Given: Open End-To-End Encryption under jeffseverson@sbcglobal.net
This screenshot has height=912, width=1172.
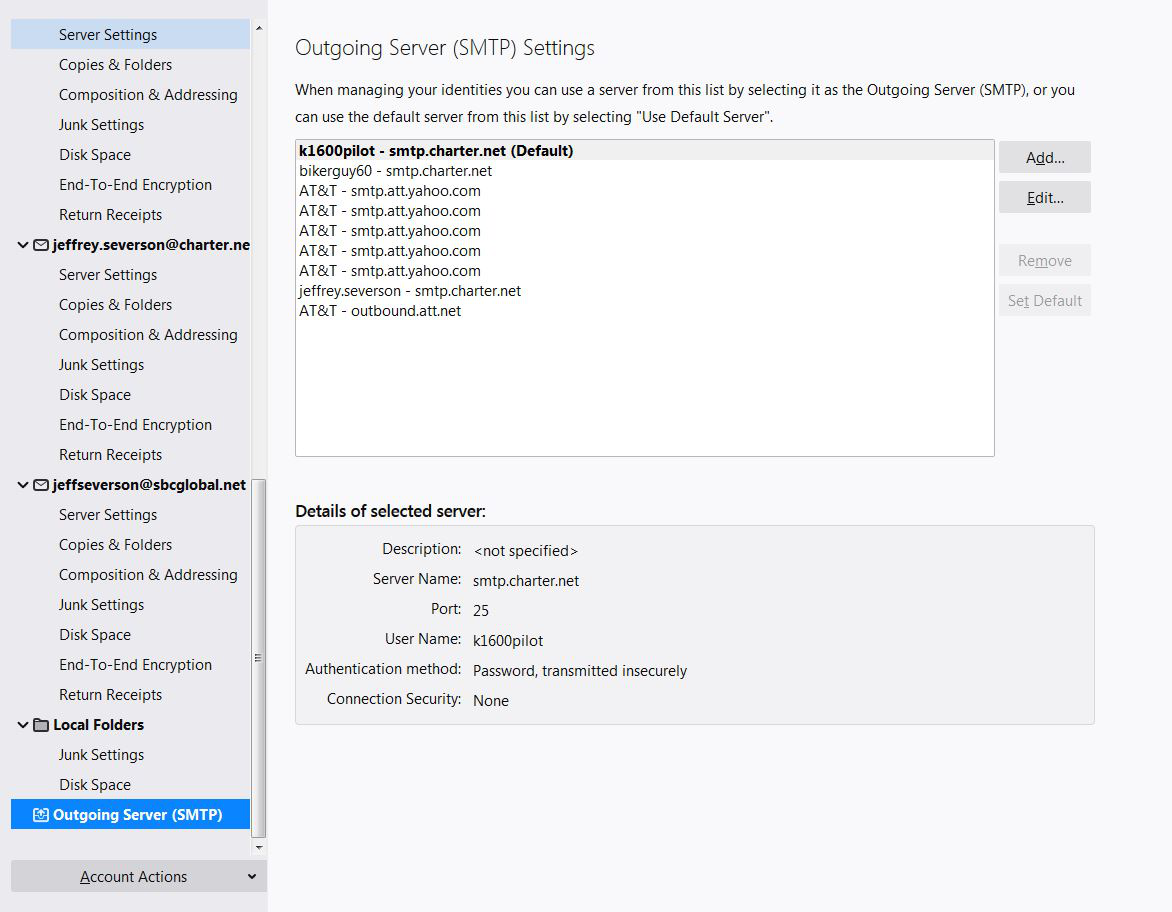Looking at the screenshot, I should pos(135,665).
